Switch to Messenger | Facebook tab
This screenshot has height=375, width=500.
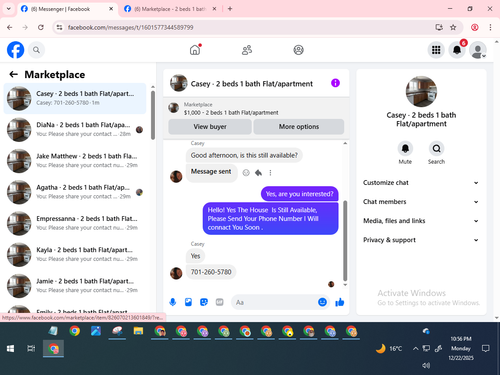(x=67, y=9)
